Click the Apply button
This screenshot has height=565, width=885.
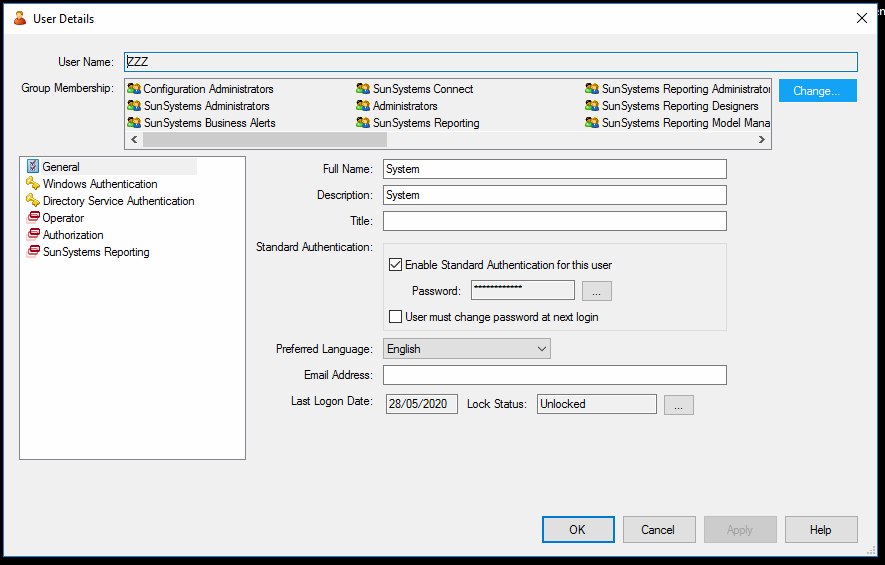[x=740, y=529]
